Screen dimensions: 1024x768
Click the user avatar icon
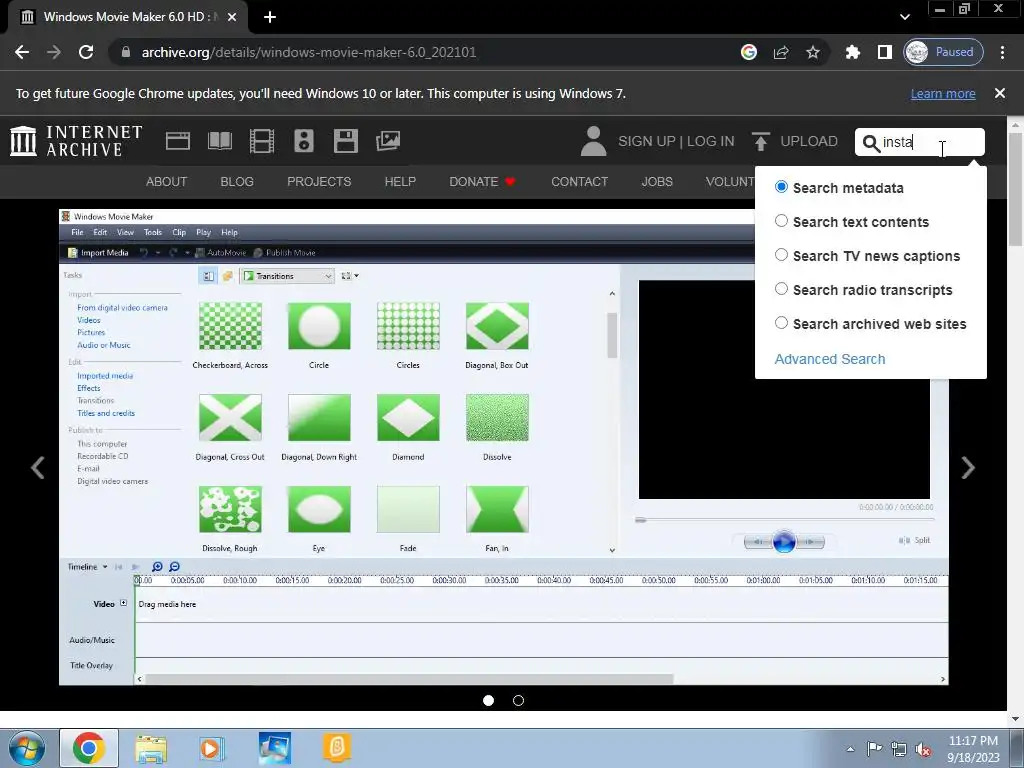pyautogui.click(x=593, y=141)
